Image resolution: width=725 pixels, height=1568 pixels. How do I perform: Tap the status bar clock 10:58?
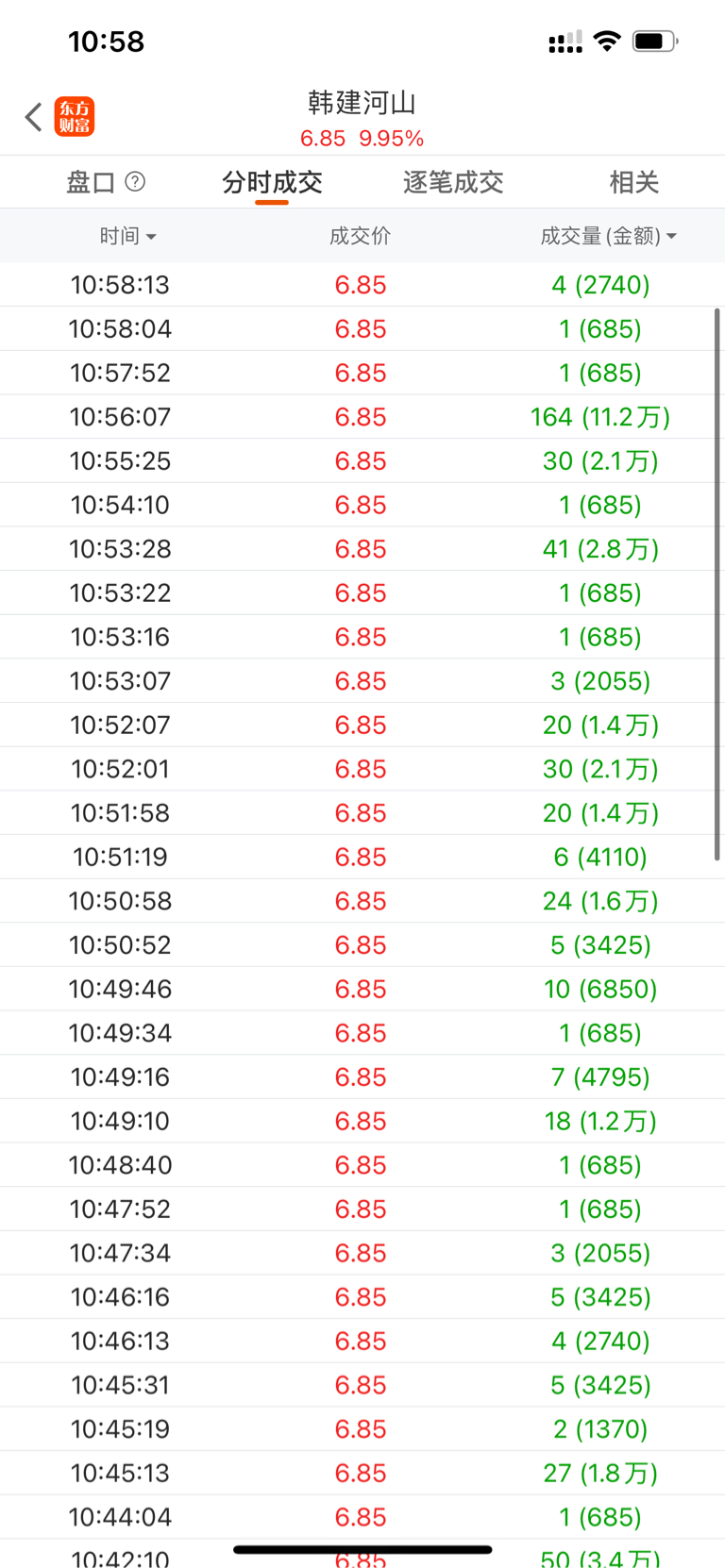(x=106, y=42)
